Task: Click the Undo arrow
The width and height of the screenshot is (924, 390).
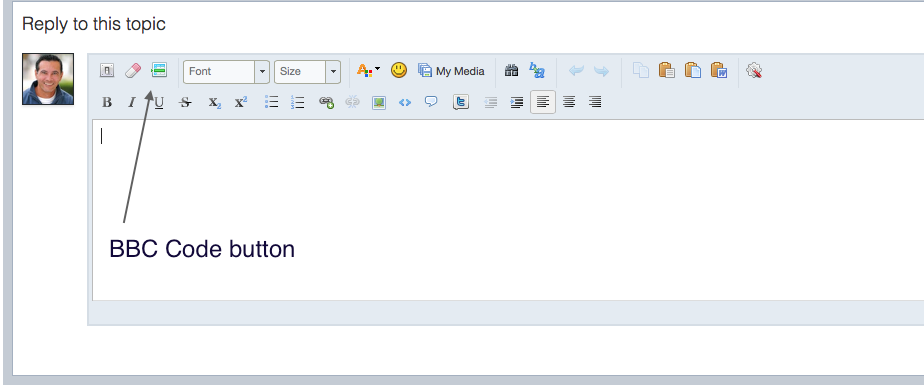Action: click(576, 71)
